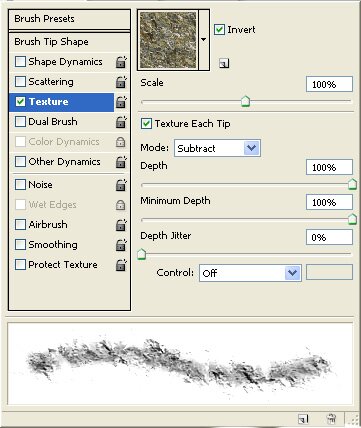Open the Mode dropdown showing Subtract

[217, 148]
